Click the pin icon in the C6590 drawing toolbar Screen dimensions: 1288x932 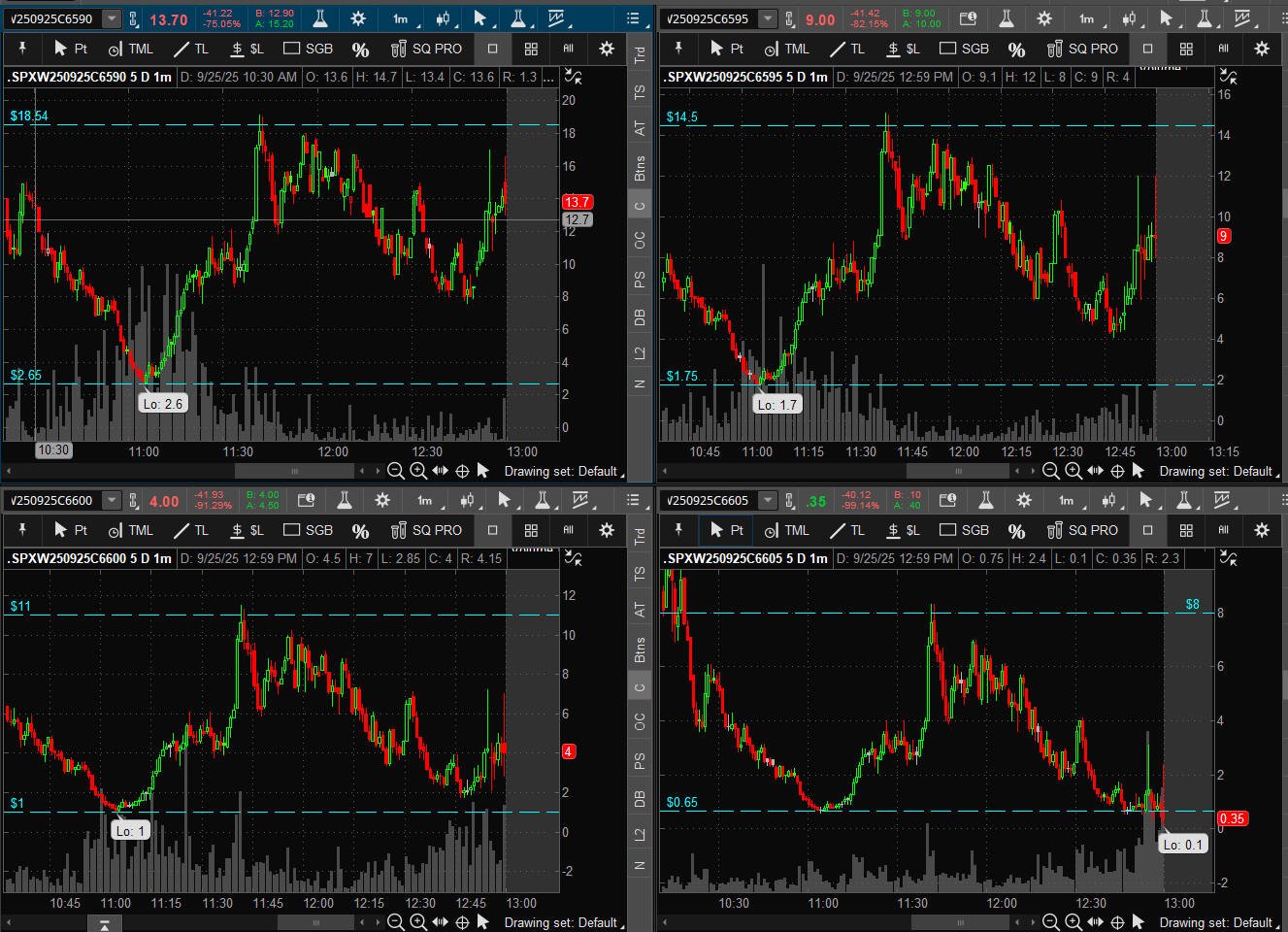point(22,49)
